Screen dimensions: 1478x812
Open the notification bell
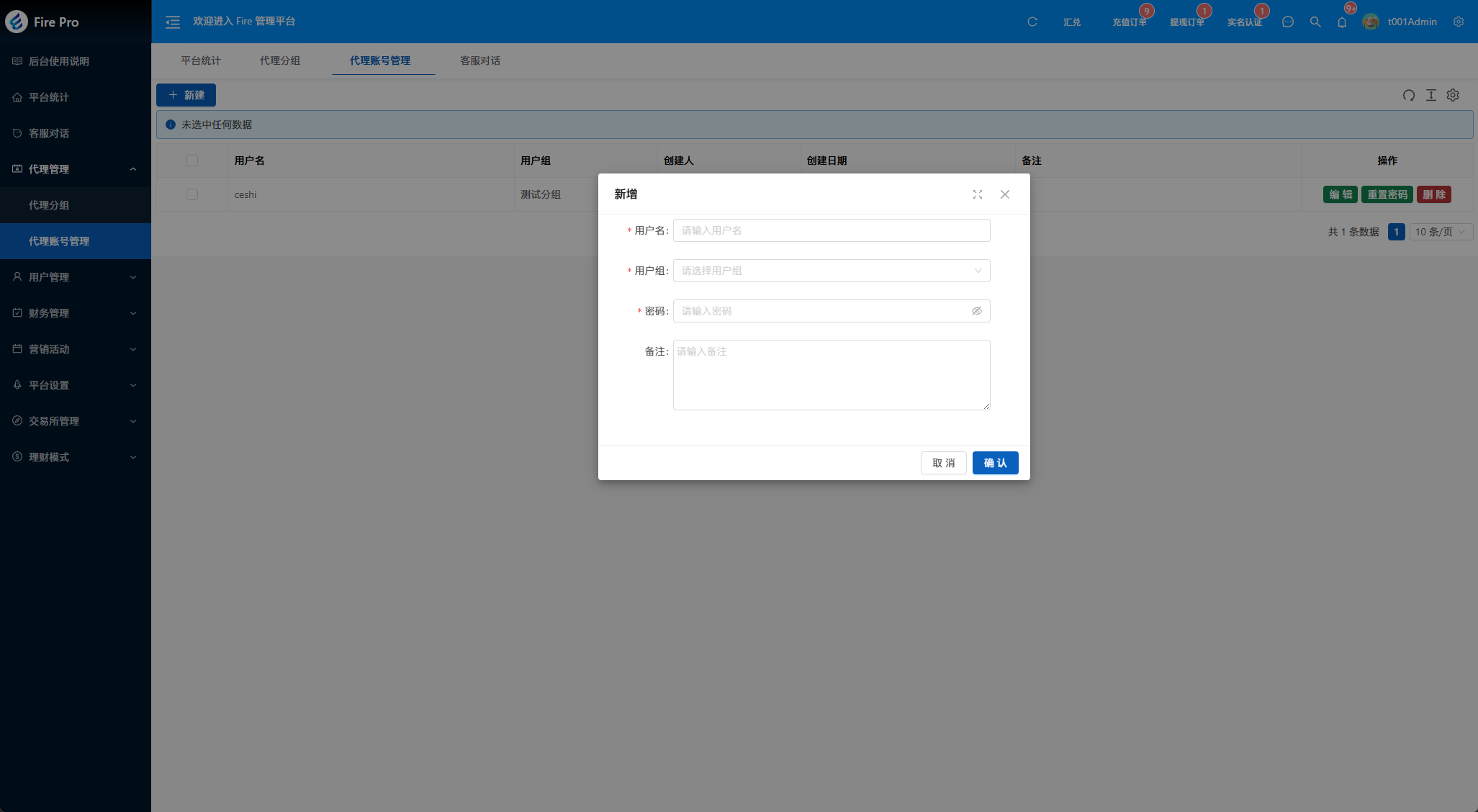[x=1341, y=22]
